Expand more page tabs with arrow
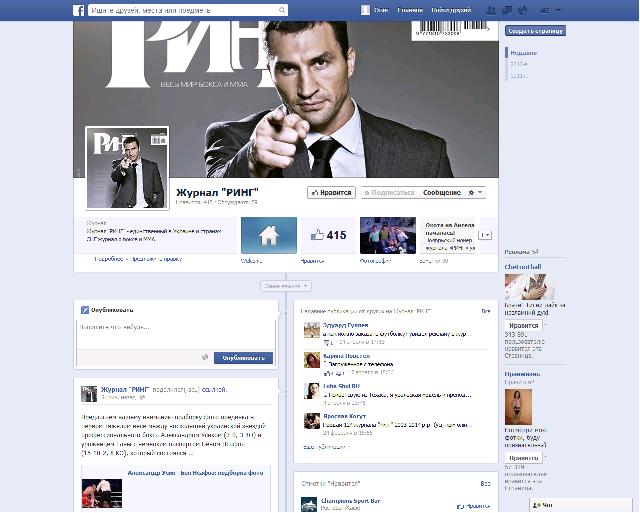Image resolution: width=640 pixels, height=513 pixels. [x=487, y=235]
